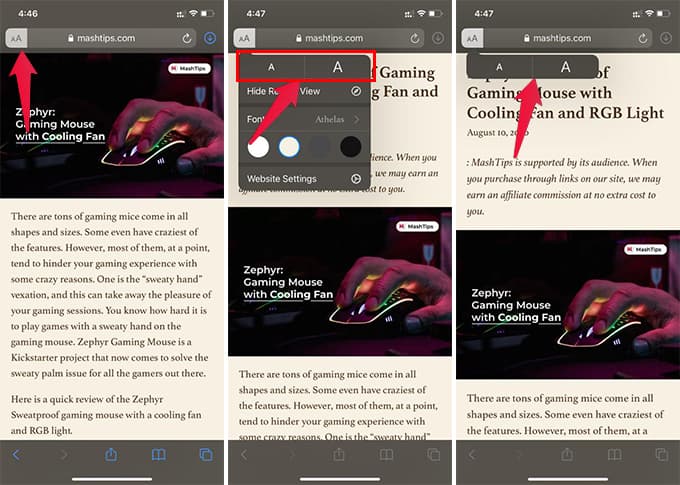Tap the back arrow in middle screenshot toolbar

[244, 455]
